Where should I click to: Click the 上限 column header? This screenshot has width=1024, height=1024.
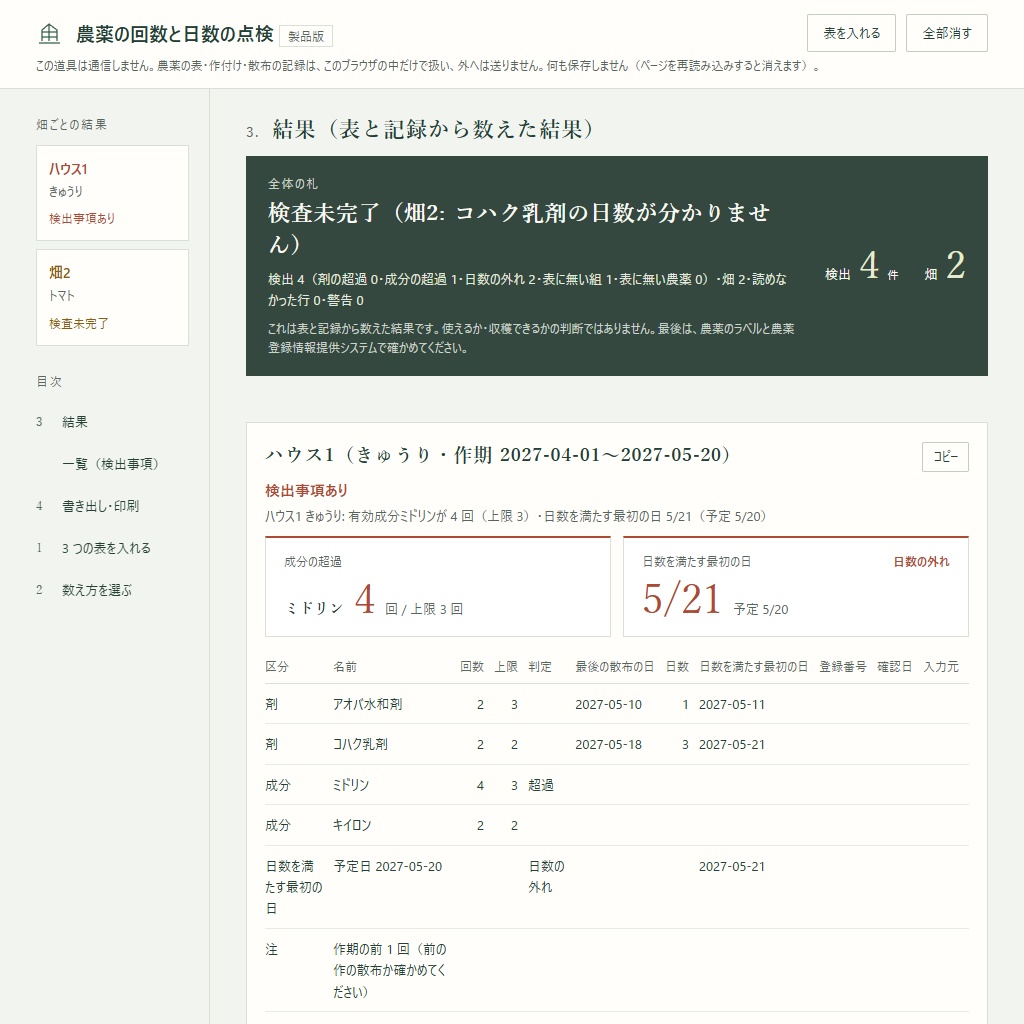pyautogui.click(x=505, y=667)
